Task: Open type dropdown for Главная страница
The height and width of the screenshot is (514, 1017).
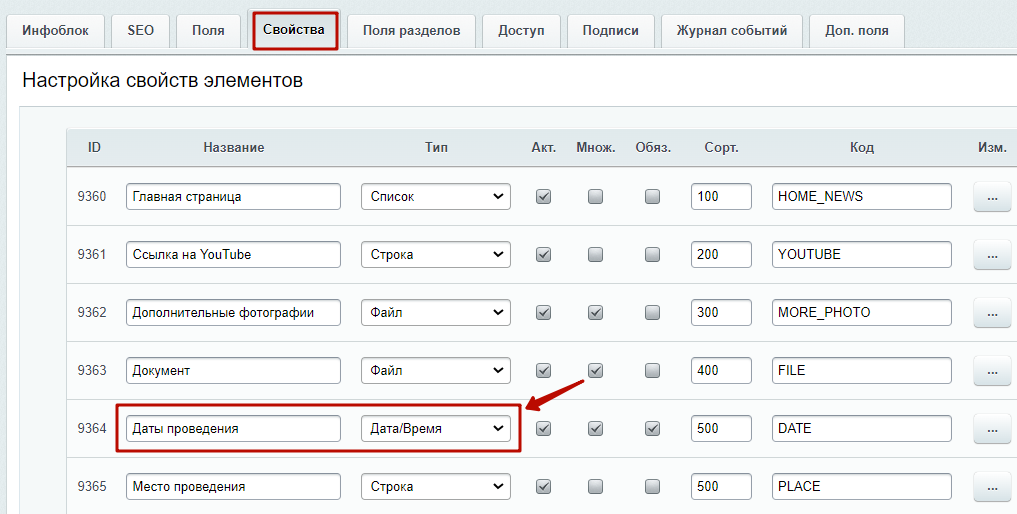Action: (435, 197)
